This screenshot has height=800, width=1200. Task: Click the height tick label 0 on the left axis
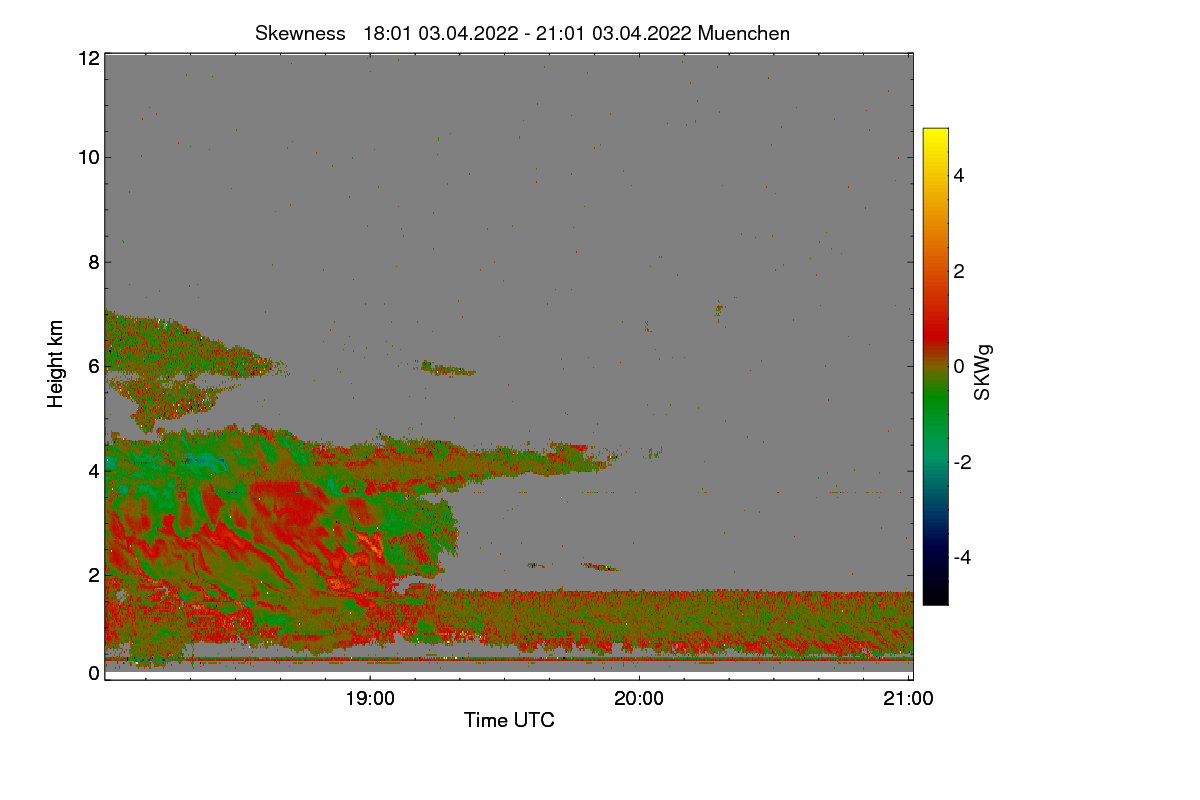coord(94,673)
